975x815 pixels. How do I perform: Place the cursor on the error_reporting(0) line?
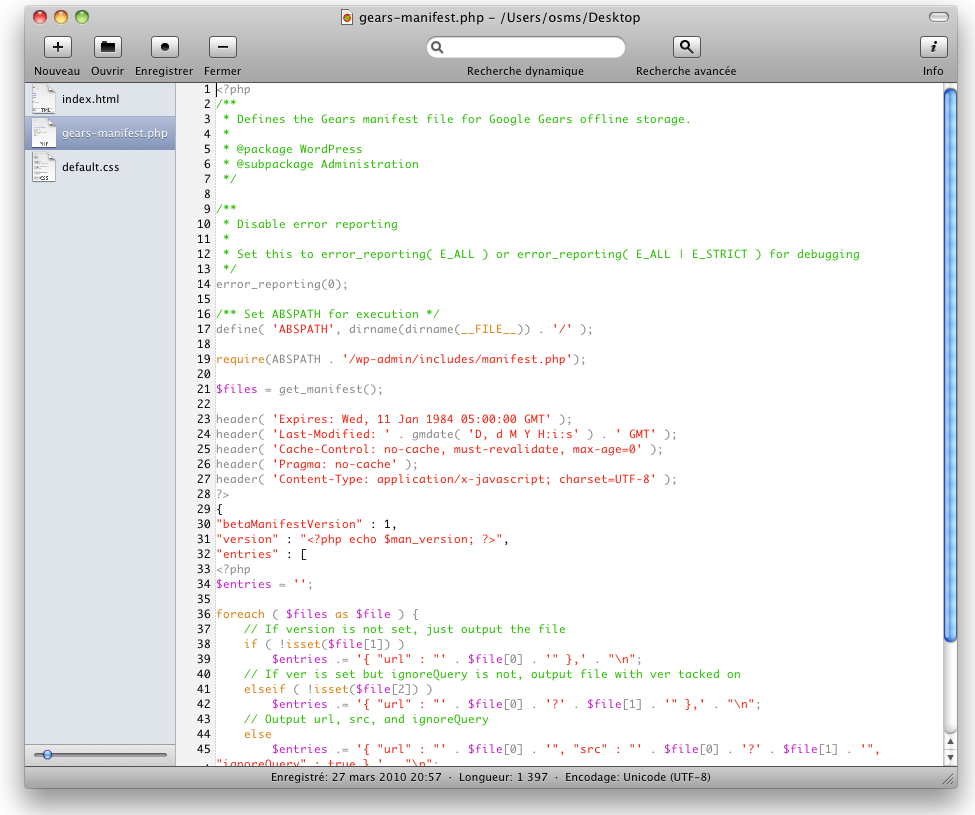(x=282, y=284)
